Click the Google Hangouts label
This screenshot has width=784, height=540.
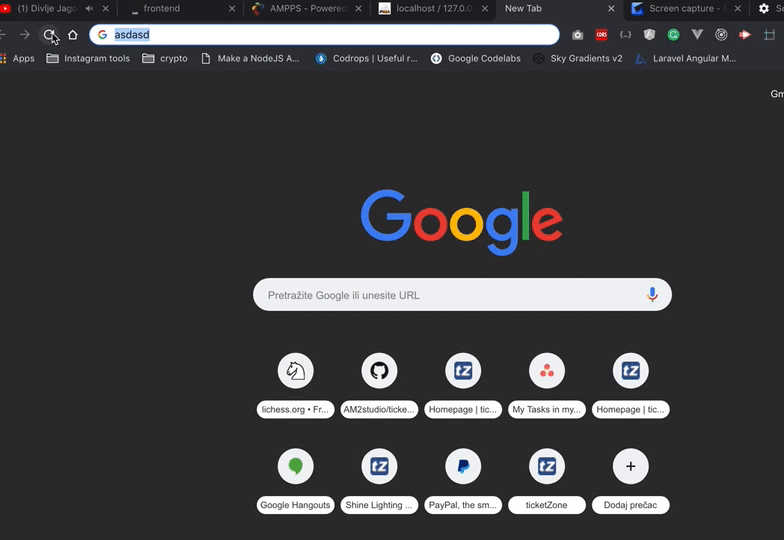point(296,505)
